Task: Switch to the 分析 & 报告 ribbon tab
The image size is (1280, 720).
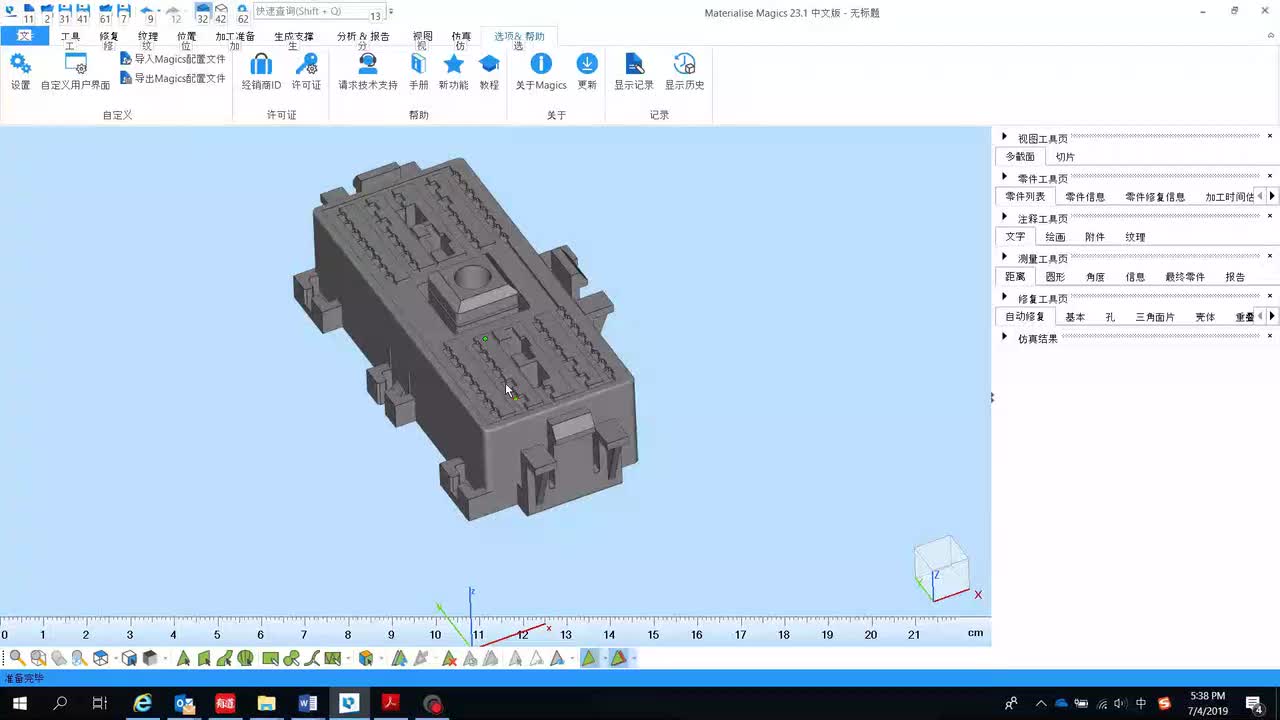Action: tap(363, 37)
